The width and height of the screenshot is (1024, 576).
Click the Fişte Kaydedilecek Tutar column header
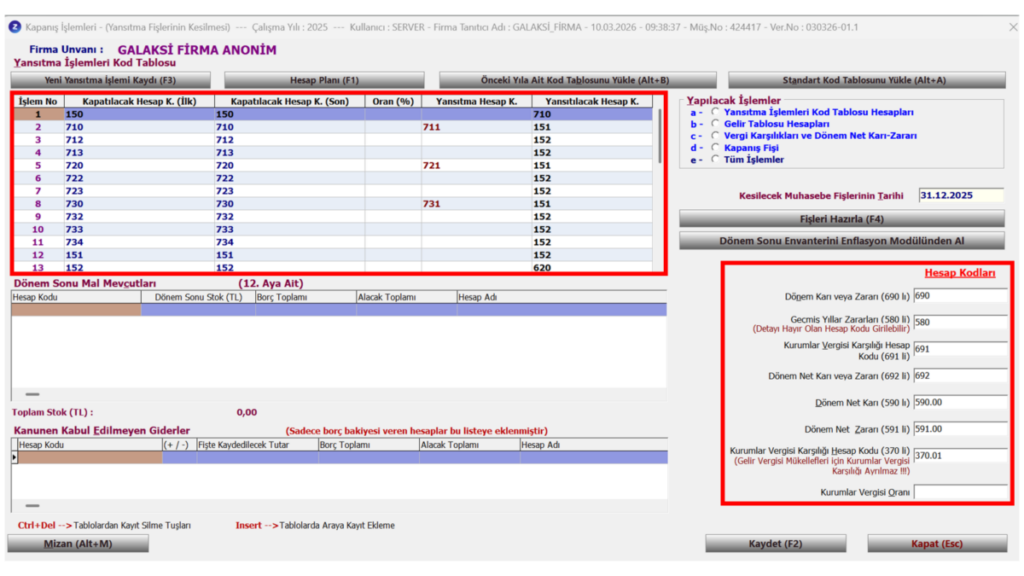(x=257, y=445)
